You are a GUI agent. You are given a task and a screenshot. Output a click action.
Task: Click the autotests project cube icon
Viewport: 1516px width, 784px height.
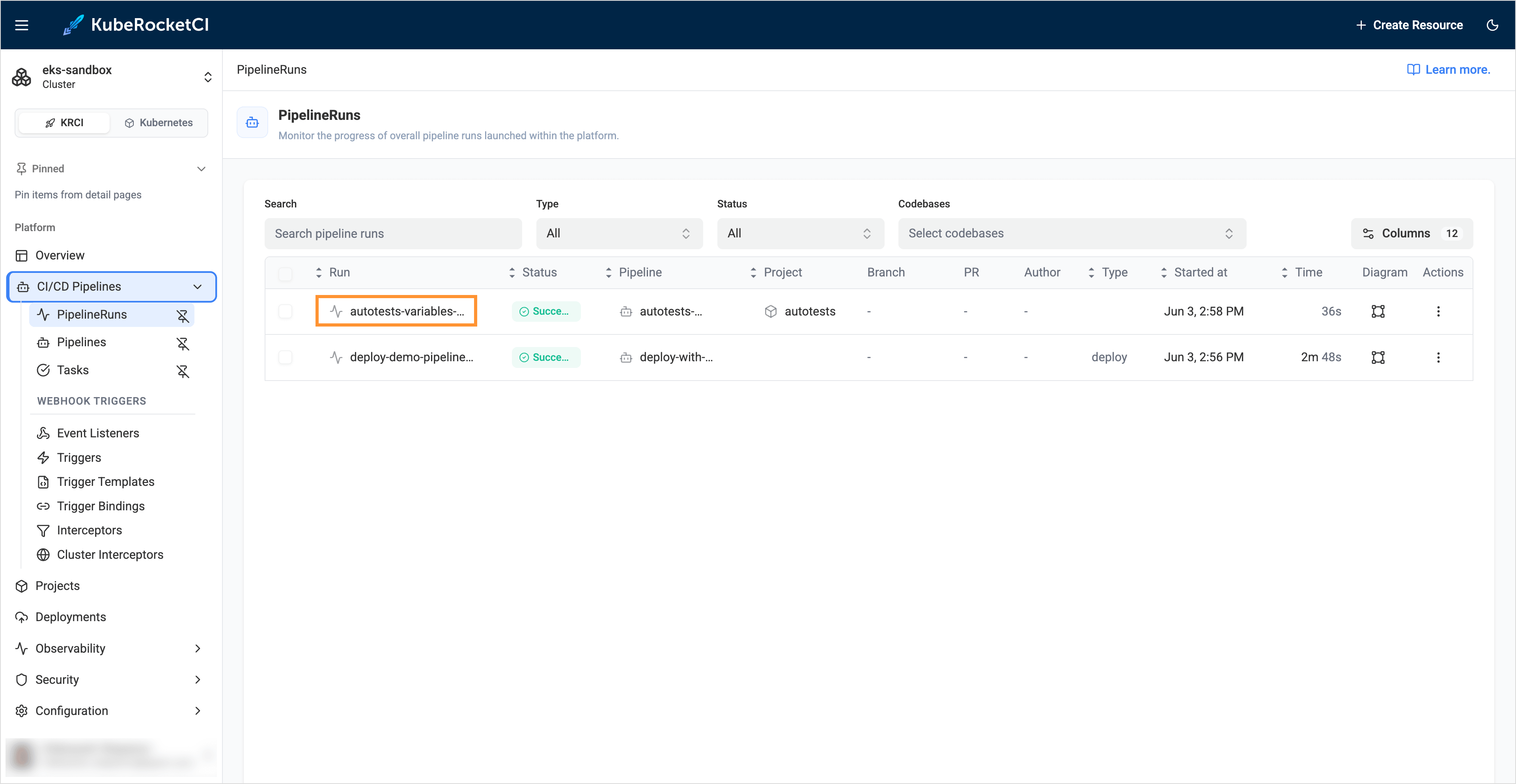coord(770,312)
